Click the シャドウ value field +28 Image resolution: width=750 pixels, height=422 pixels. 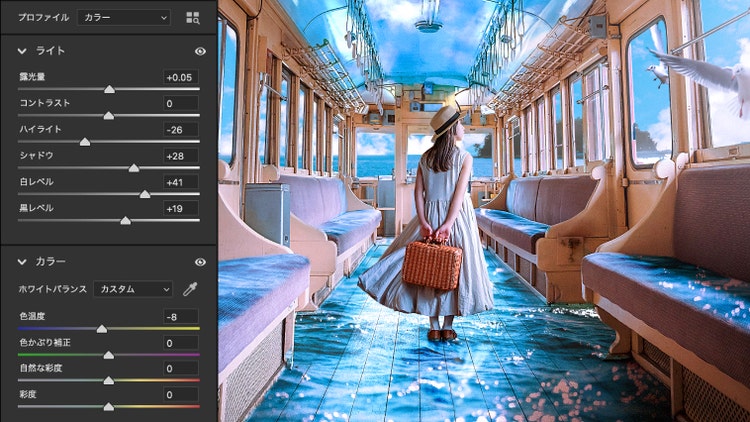tap(180, 156)
